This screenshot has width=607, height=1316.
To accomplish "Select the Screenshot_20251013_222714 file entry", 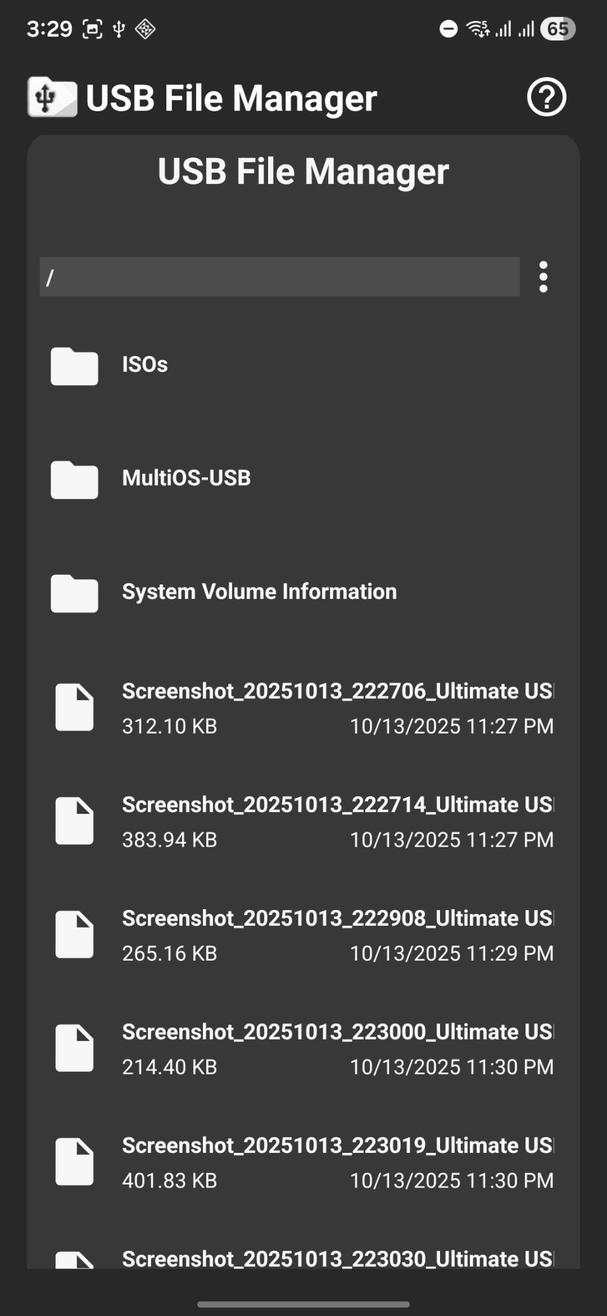I will coord(300,820).
